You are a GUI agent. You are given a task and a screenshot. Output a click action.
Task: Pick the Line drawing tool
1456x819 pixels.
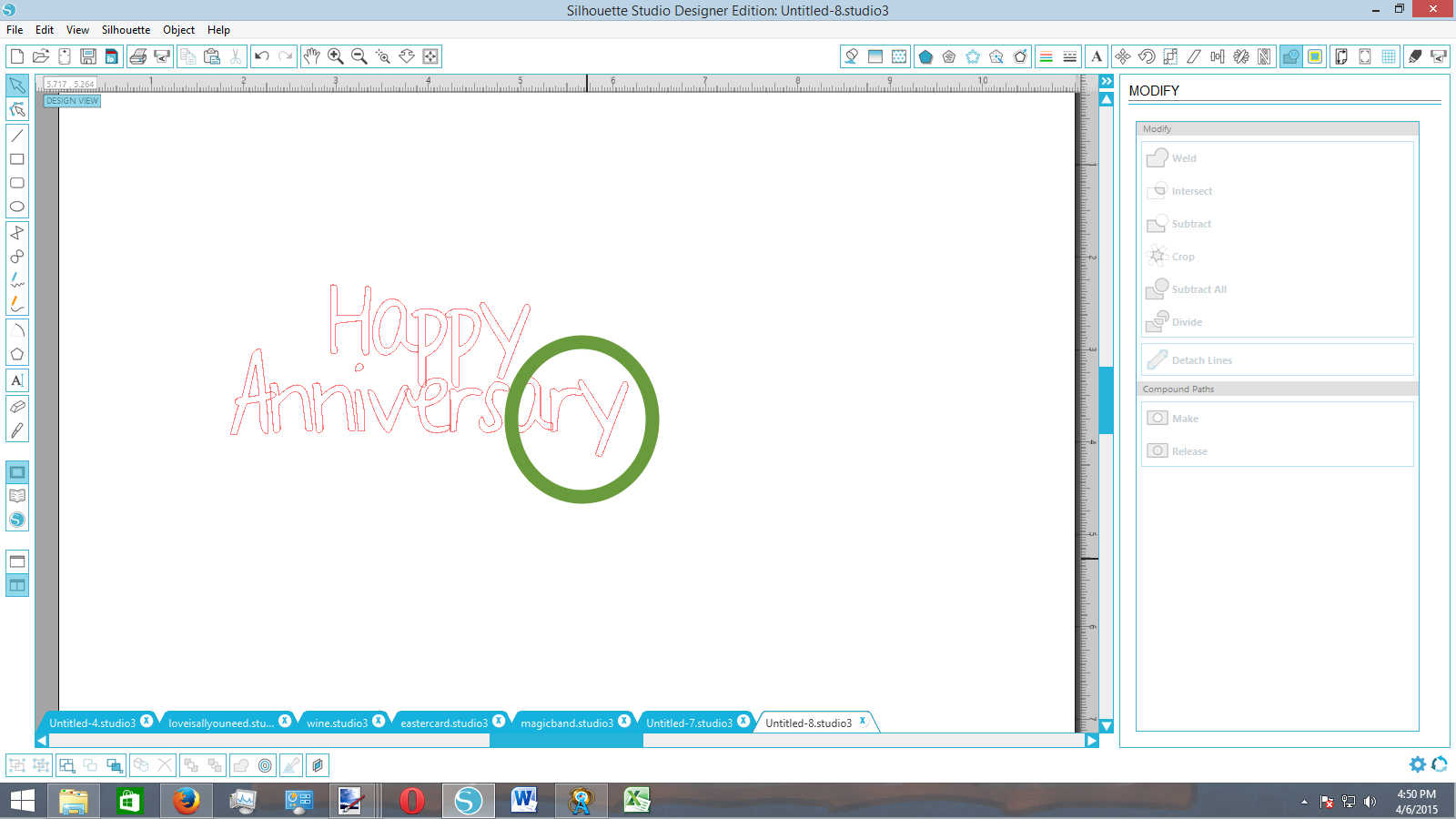[x=17, y=136]
